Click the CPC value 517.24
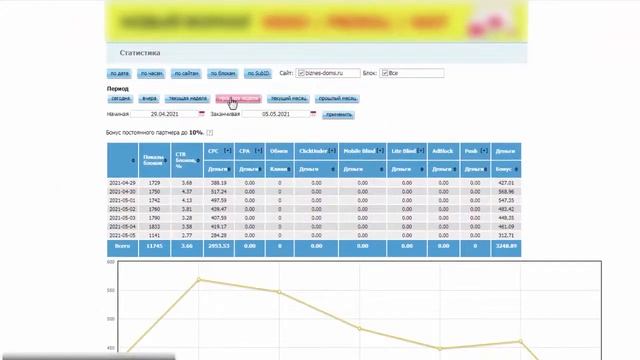640x360 pixels. 219,191
